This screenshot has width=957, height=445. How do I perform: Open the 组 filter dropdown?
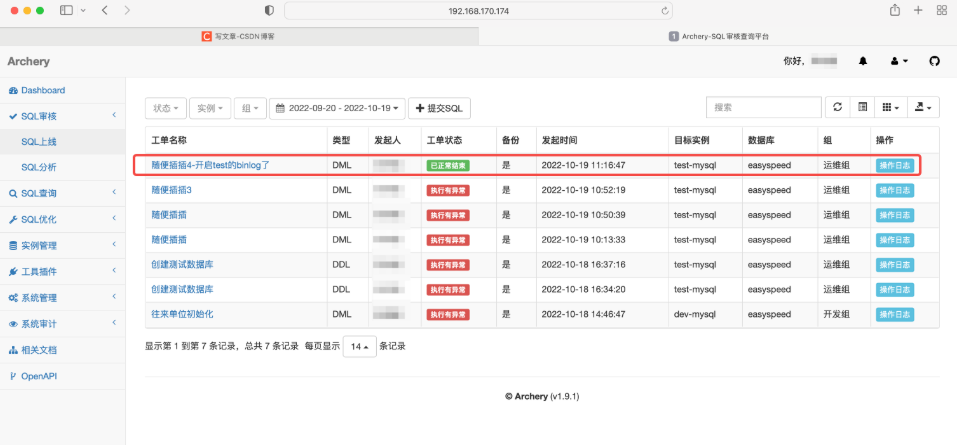pos(250,108)
